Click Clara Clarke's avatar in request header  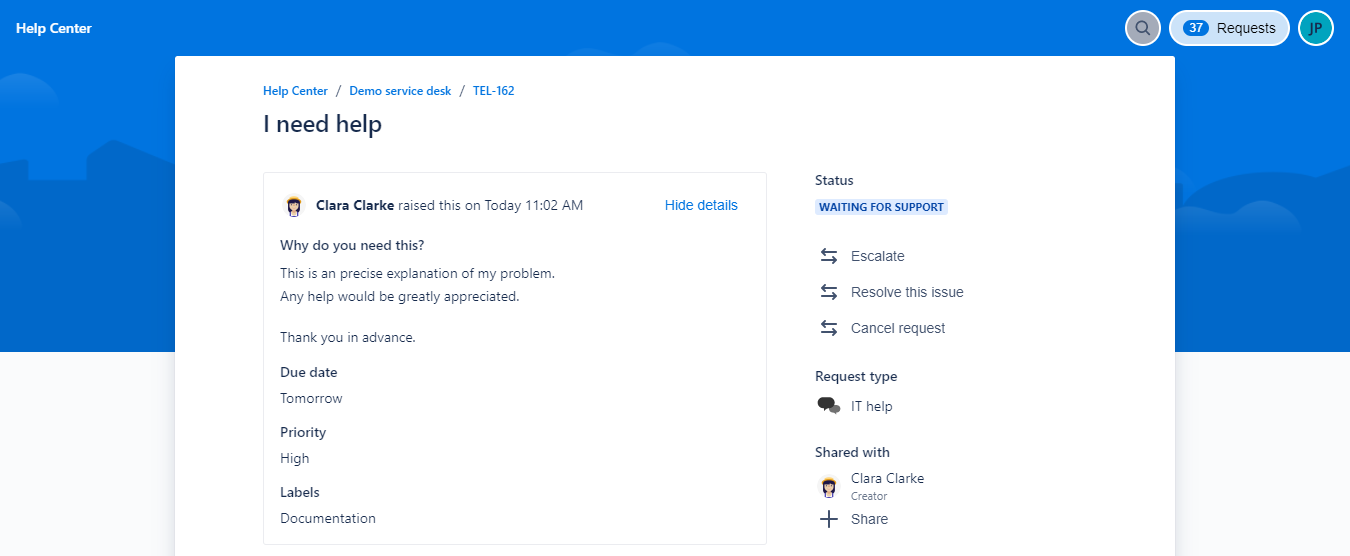[x=293, y=206]
